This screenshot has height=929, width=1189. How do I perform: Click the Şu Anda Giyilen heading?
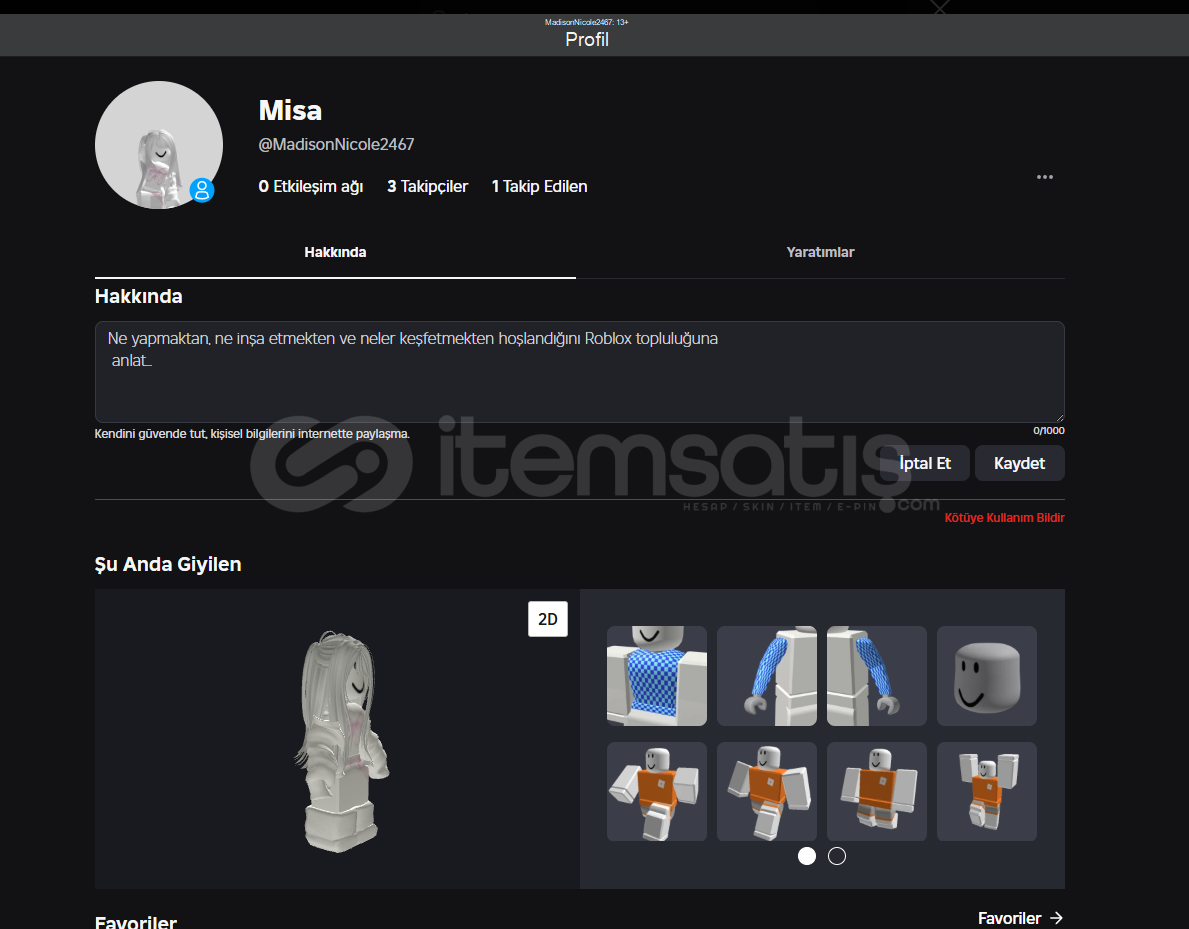click(x=168, y=564)
